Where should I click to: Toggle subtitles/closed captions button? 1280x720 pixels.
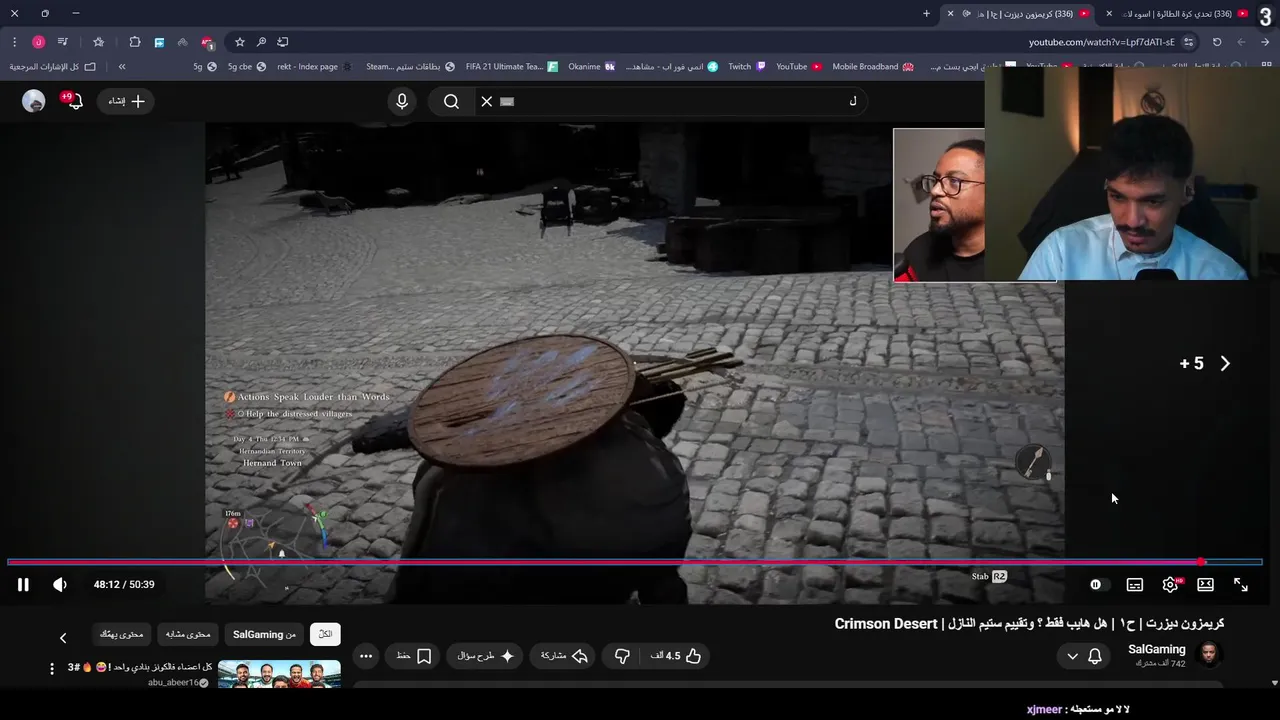pyautogui.click(x=1135, y=585)
